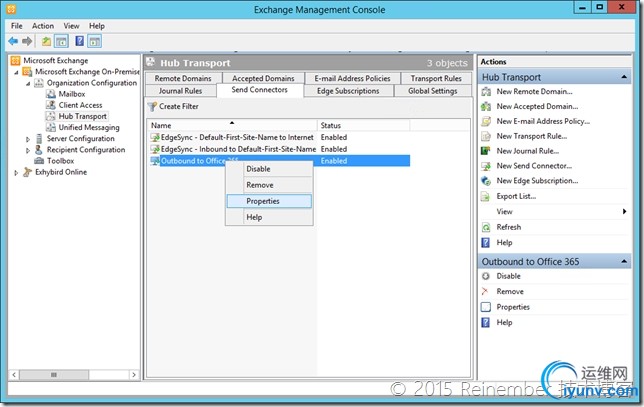Click the green Refresh icon

click(x=486, y=227)
